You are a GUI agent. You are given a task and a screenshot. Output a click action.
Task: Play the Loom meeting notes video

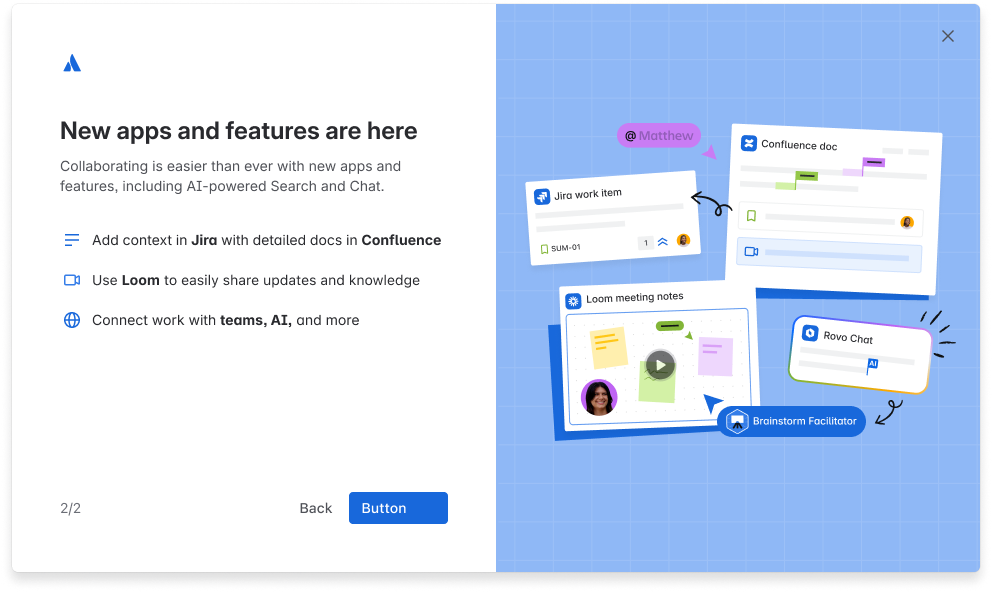point(660,365)
